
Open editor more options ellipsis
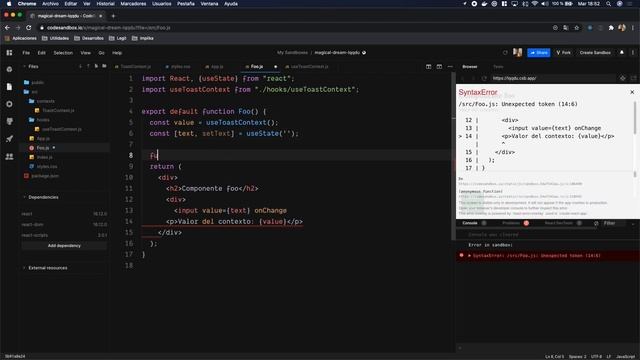point(450,67)
